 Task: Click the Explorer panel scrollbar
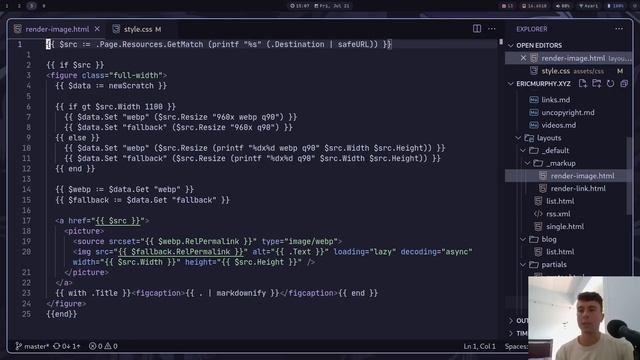pyautogui.click(x=629, y=176)
